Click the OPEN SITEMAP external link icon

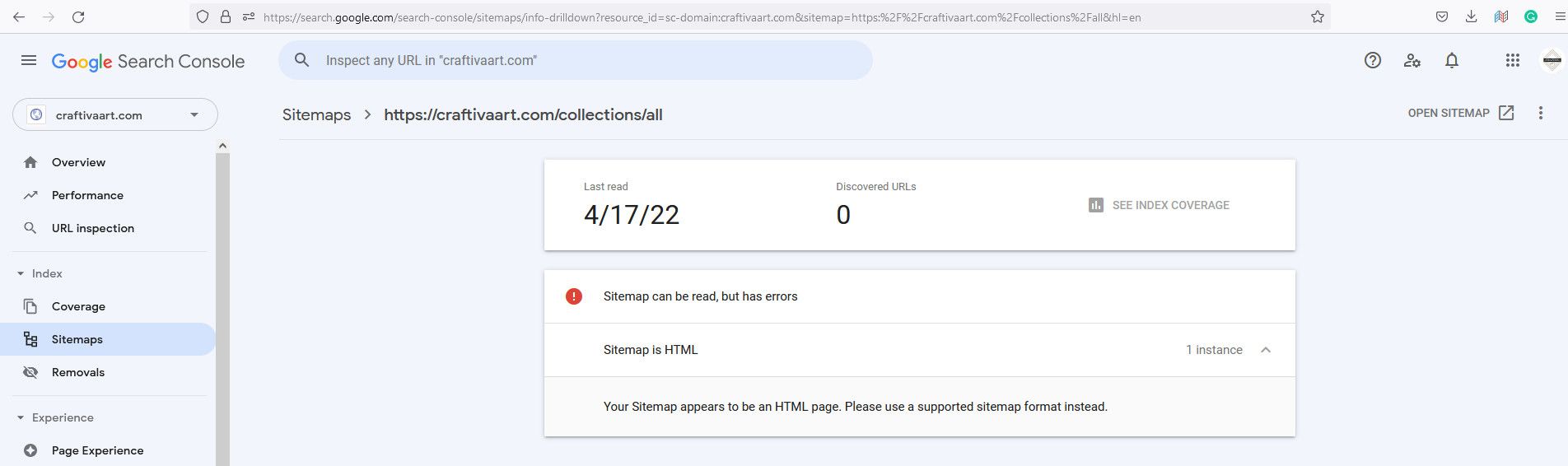[x=1506, y=113]
